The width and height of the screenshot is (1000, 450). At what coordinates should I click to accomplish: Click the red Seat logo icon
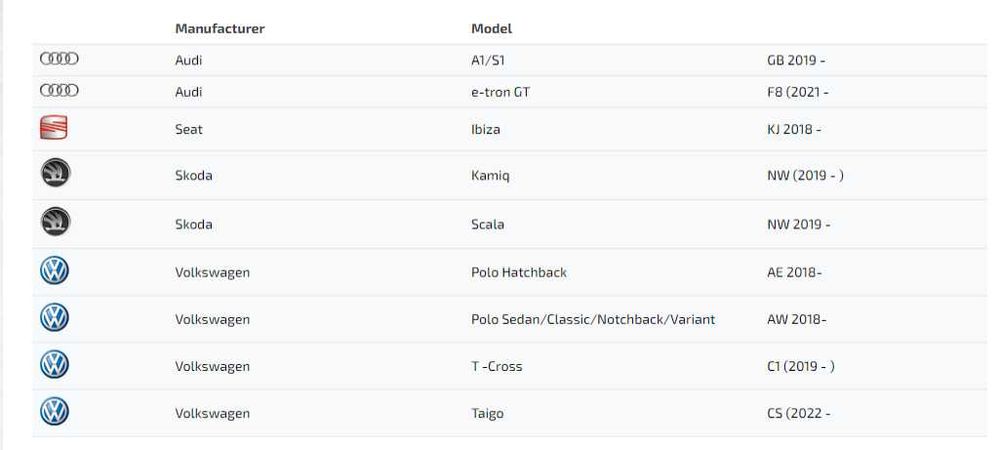53,129
